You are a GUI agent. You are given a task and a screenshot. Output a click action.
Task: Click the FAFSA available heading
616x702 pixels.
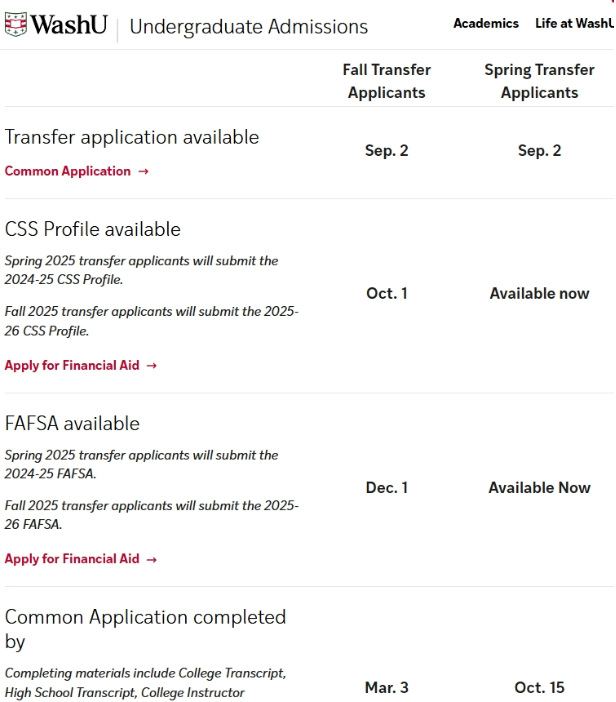coord(72,424)
